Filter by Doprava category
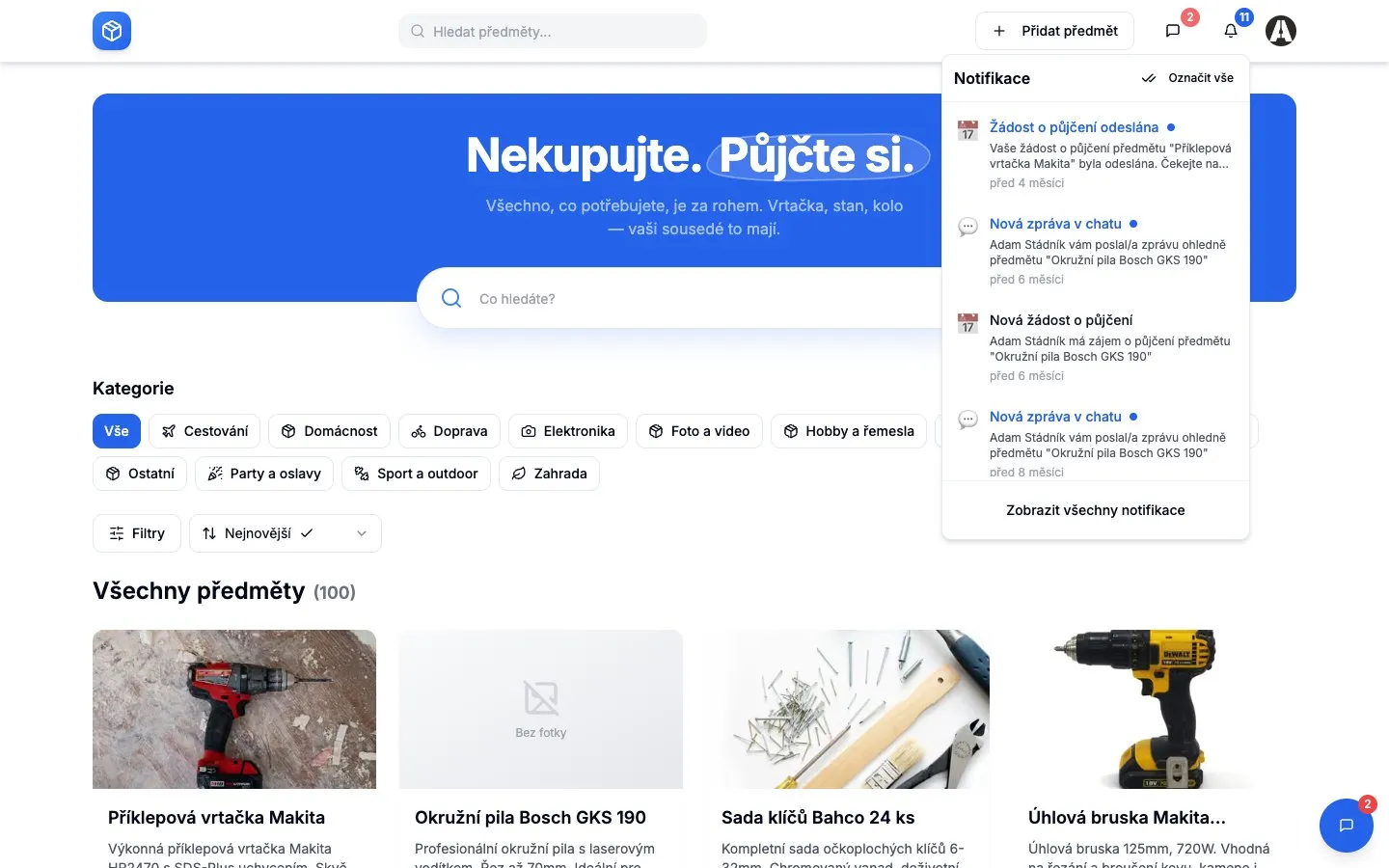Screen dimensions: 1389x868 point(449,431)
